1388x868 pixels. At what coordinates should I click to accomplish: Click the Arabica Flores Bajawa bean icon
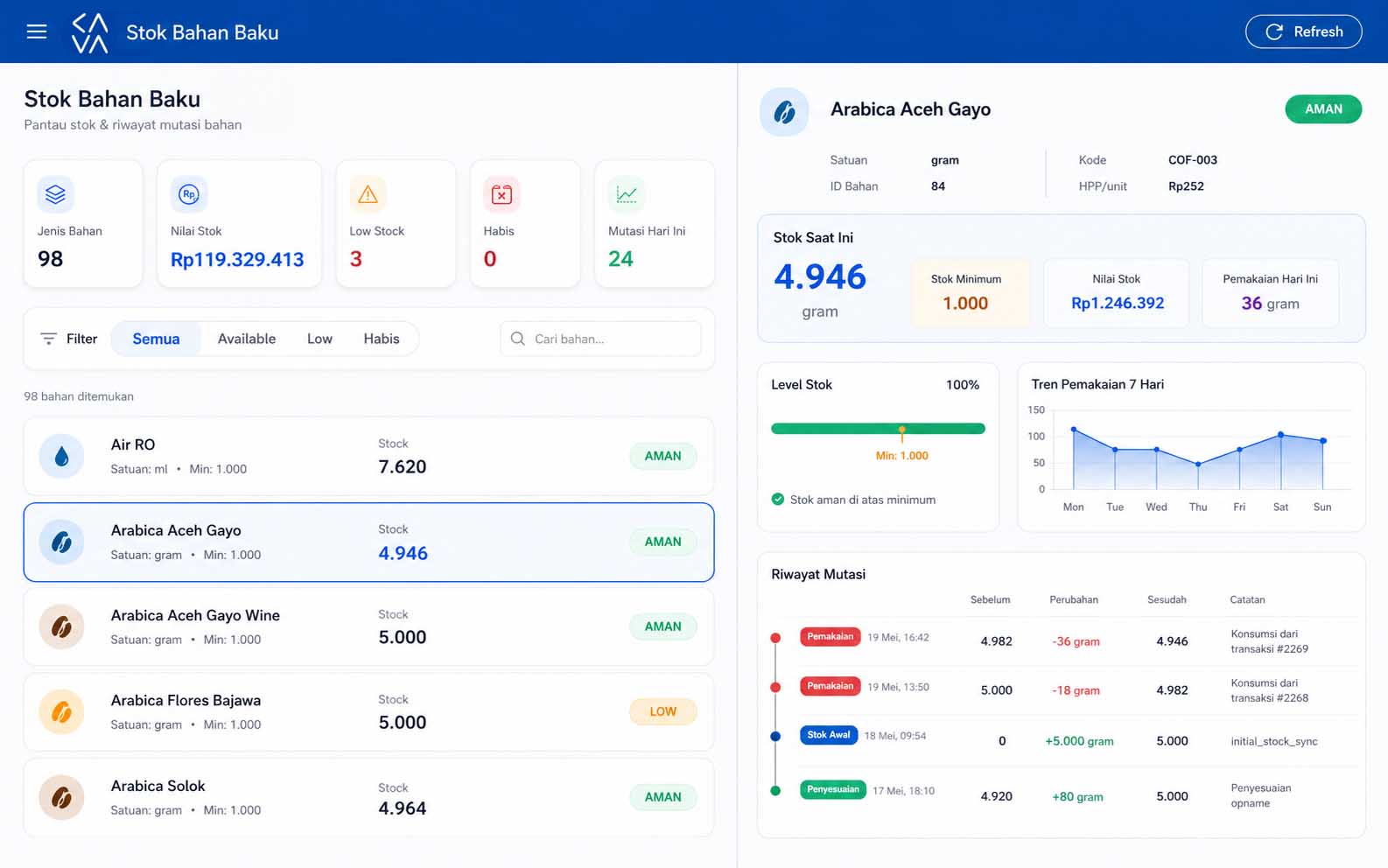61,711
